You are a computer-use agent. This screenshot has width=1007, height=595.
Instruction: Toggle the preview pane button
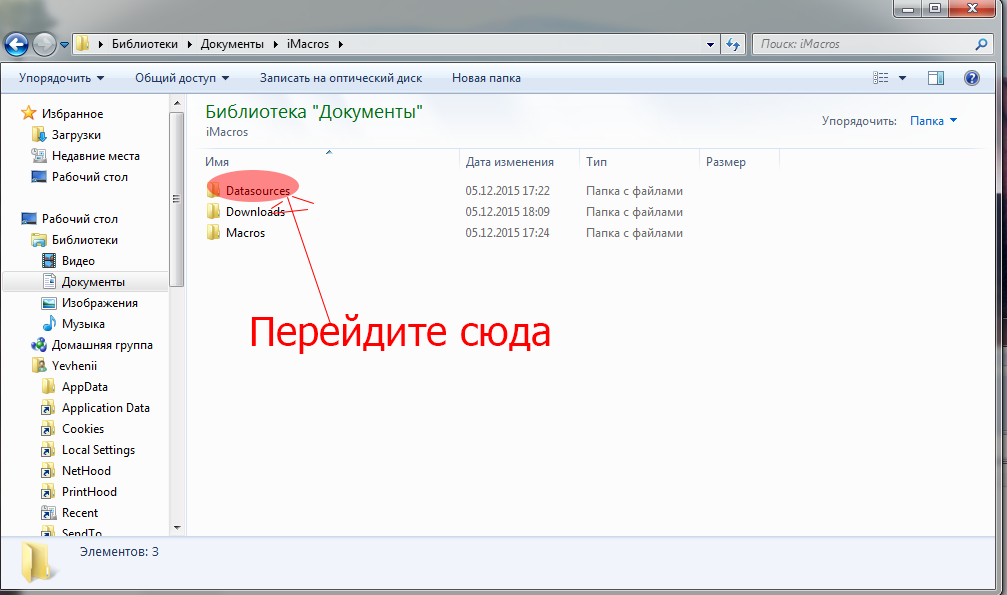coord(936,78)
